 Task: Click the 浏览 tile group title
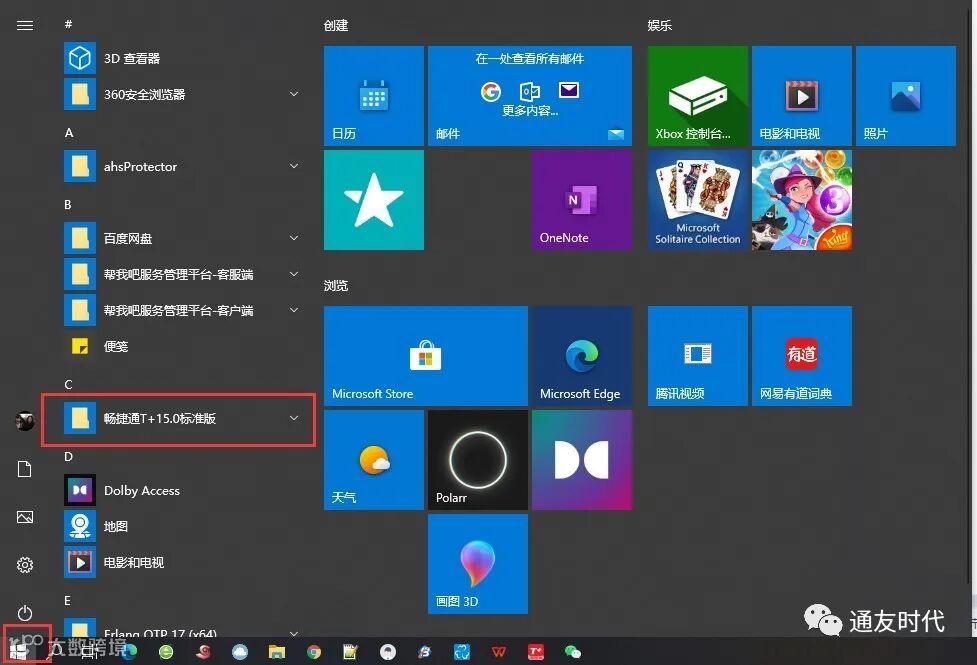tap(336, 285)
